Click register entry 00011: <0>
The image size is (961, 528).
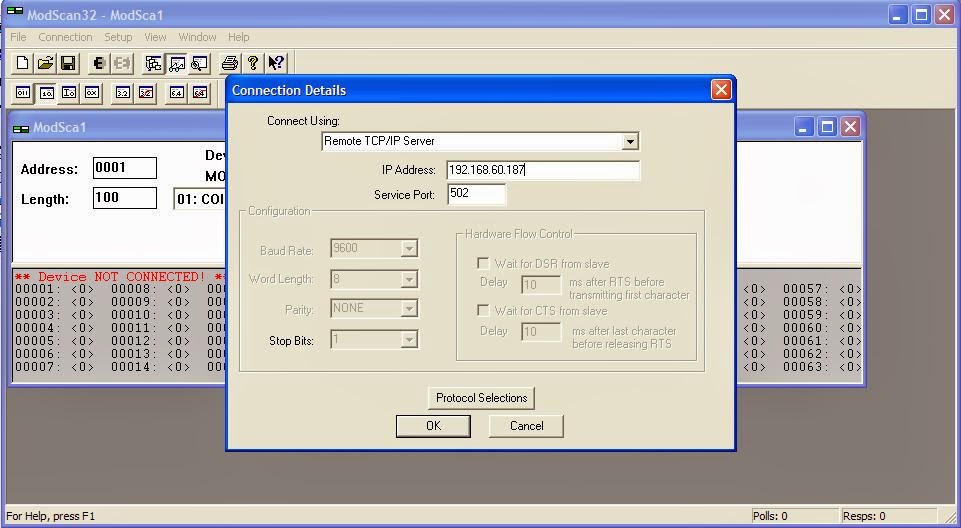pyautogui.click(x=151, y=328)
